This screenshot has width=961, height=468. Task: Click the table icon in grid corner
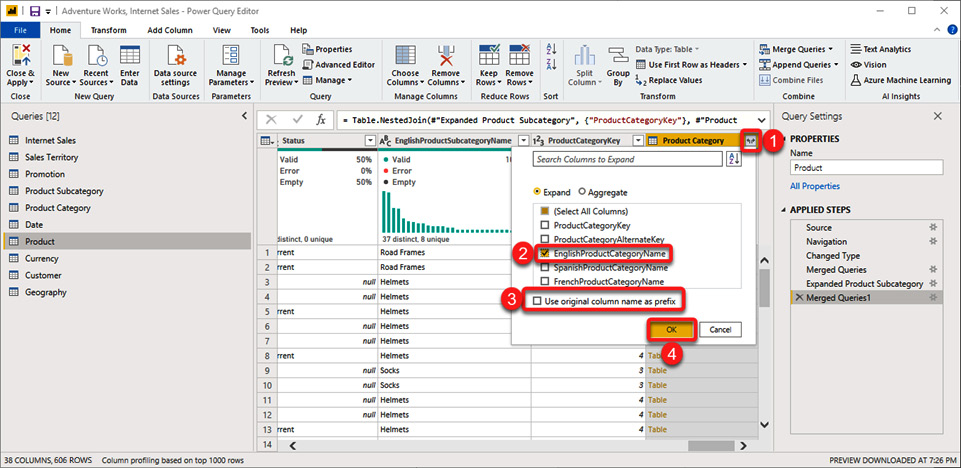(268, 141)
